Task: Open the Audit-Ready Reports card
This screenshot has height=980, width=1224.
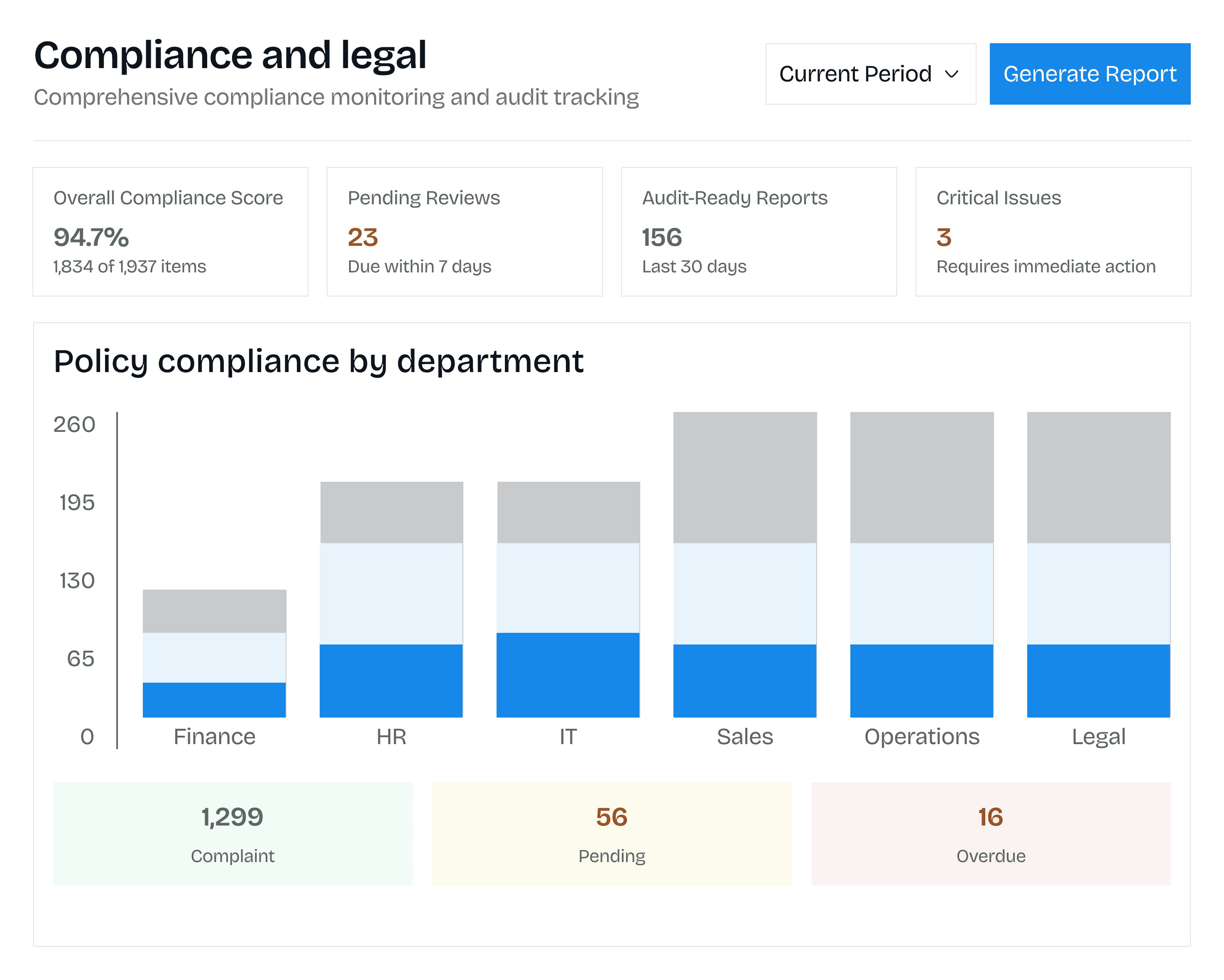Action: point(759,231)
